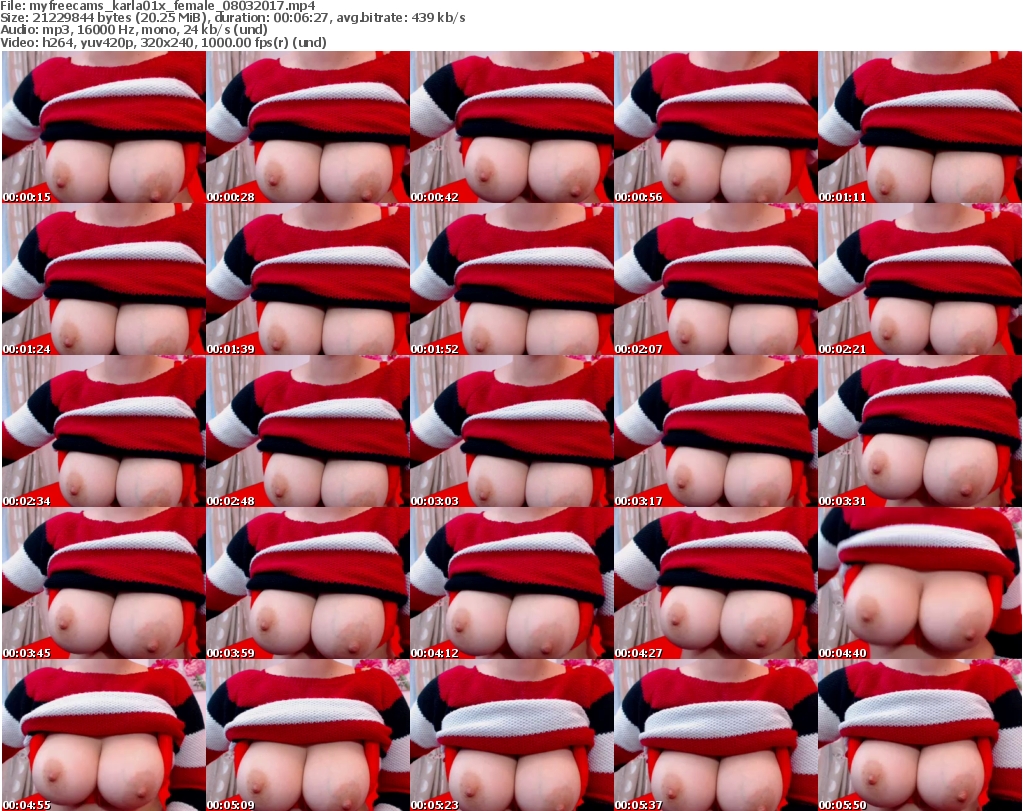Viewport: 1024px width, 811px height.
Task: Open the frame stamped 00:04:55
Action: point(104,735)
